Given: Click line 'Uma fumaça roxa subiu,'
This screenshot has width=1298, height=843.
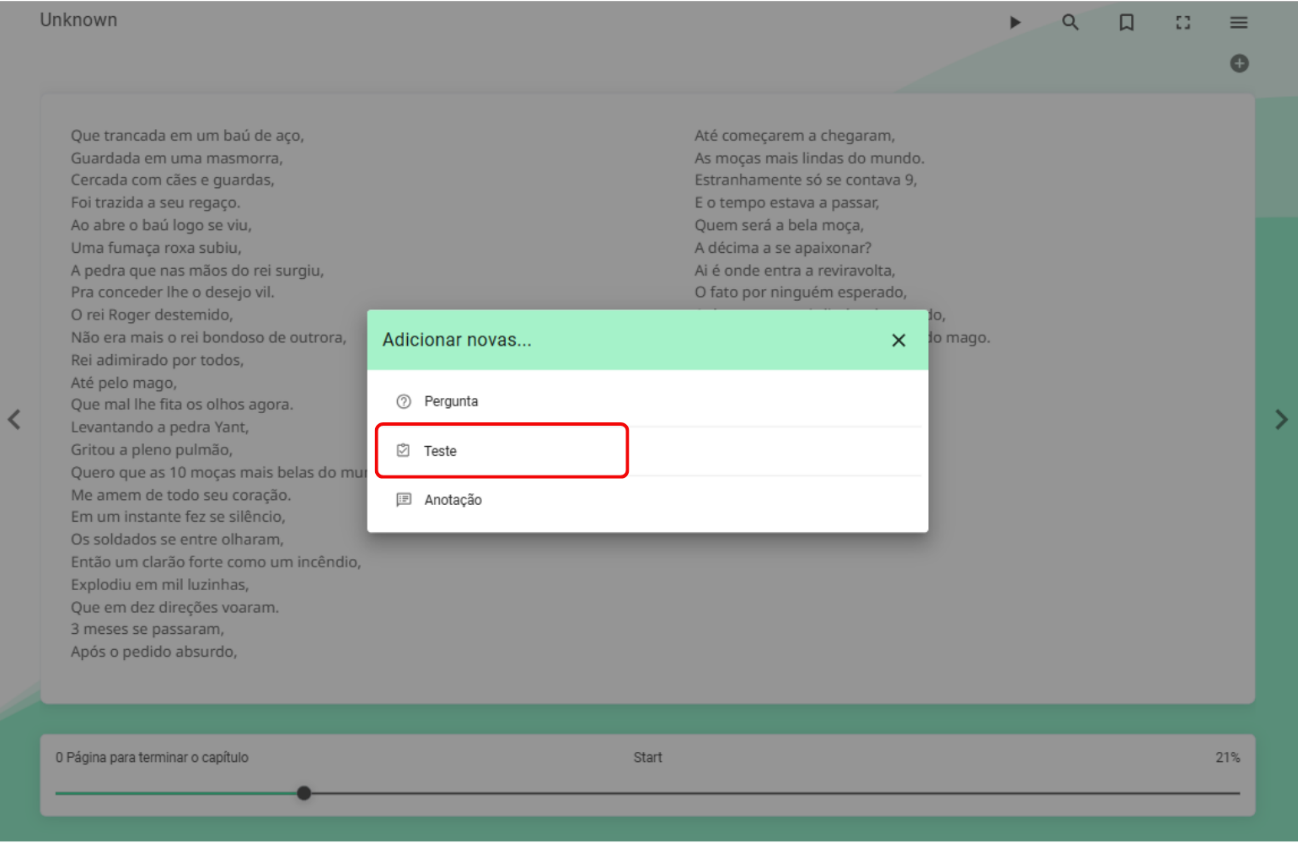Looking at the screenshot, I should pyautogui.click(x=156, y=248).
